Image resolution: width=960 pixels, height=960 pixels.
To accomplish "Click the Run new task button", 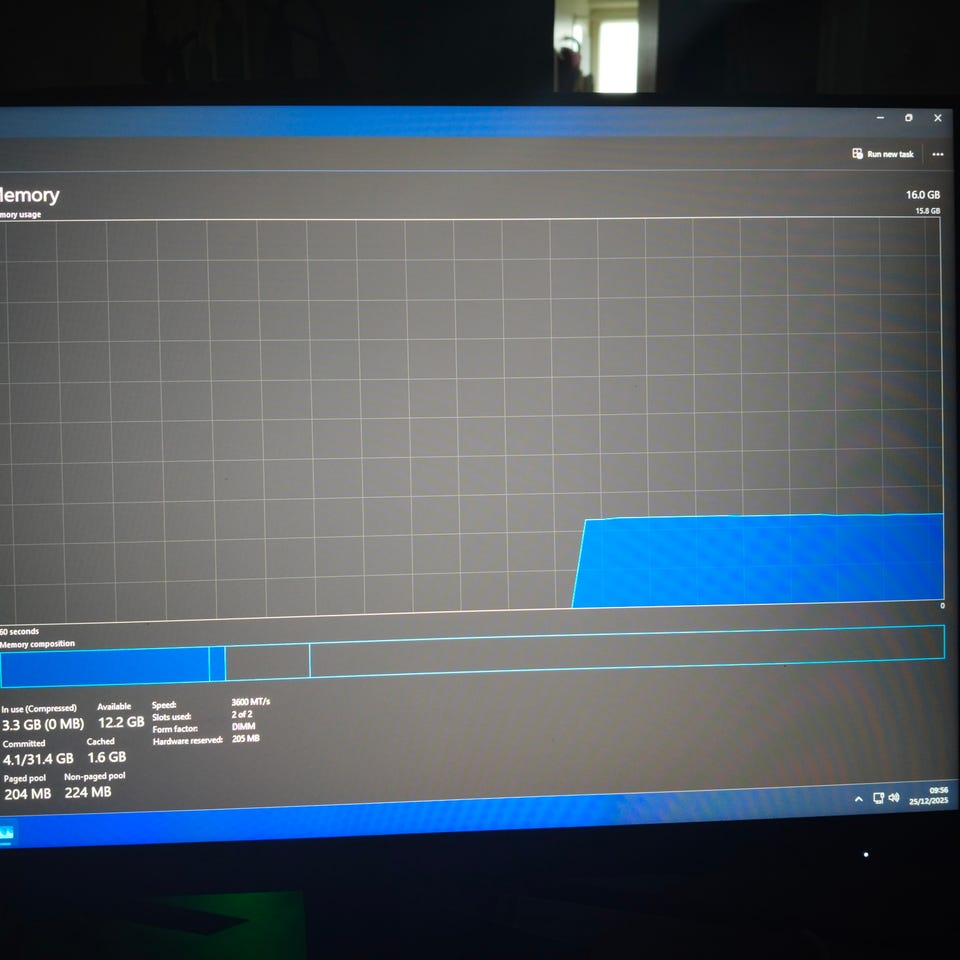I will [883, 154].
